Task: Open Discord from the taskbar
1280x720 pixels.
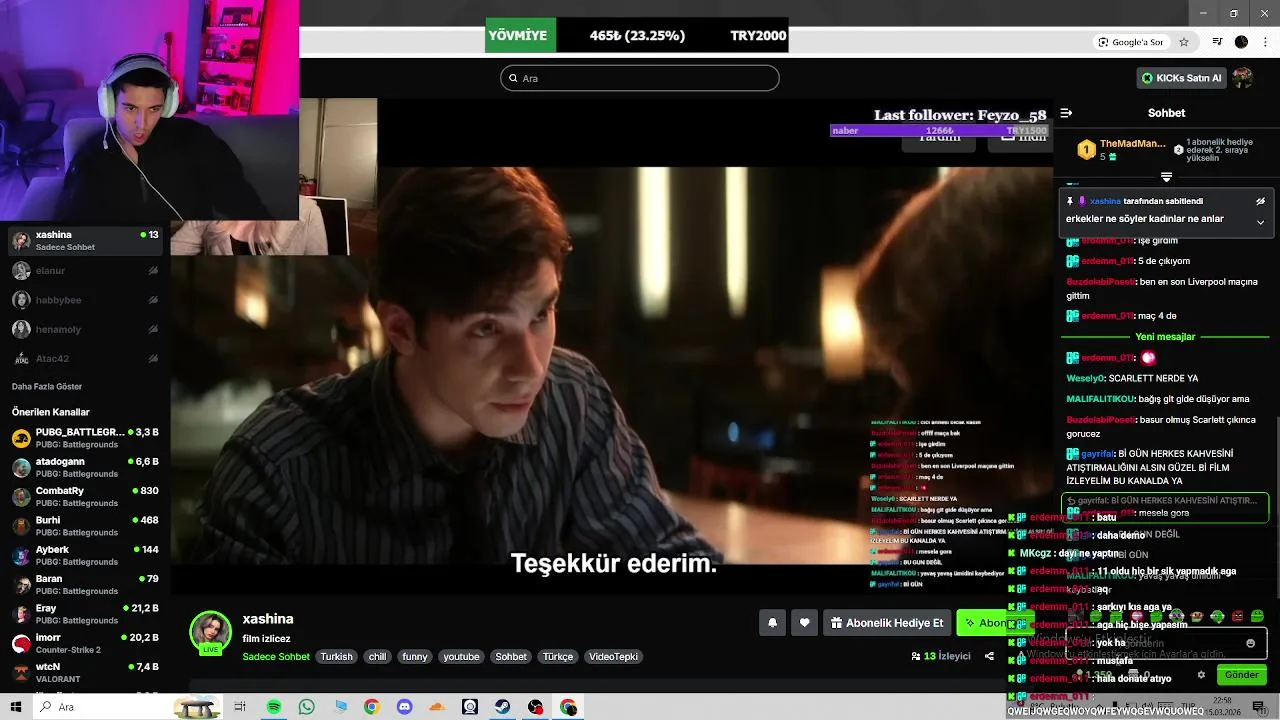Action: click(x=404, y=707)
